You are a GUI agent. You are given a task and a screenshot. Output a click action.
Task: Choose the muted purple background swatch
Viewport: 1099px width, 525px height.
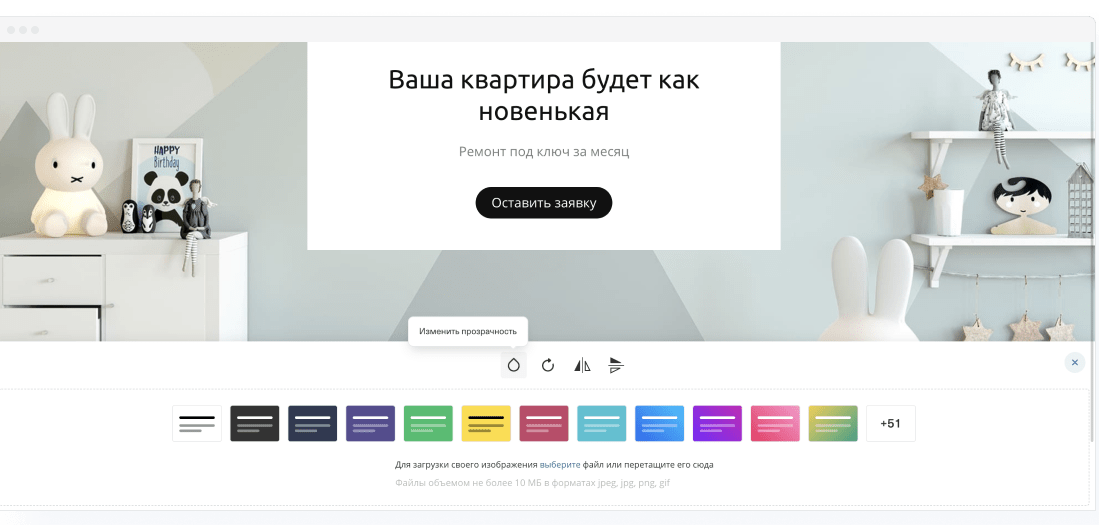371,423
